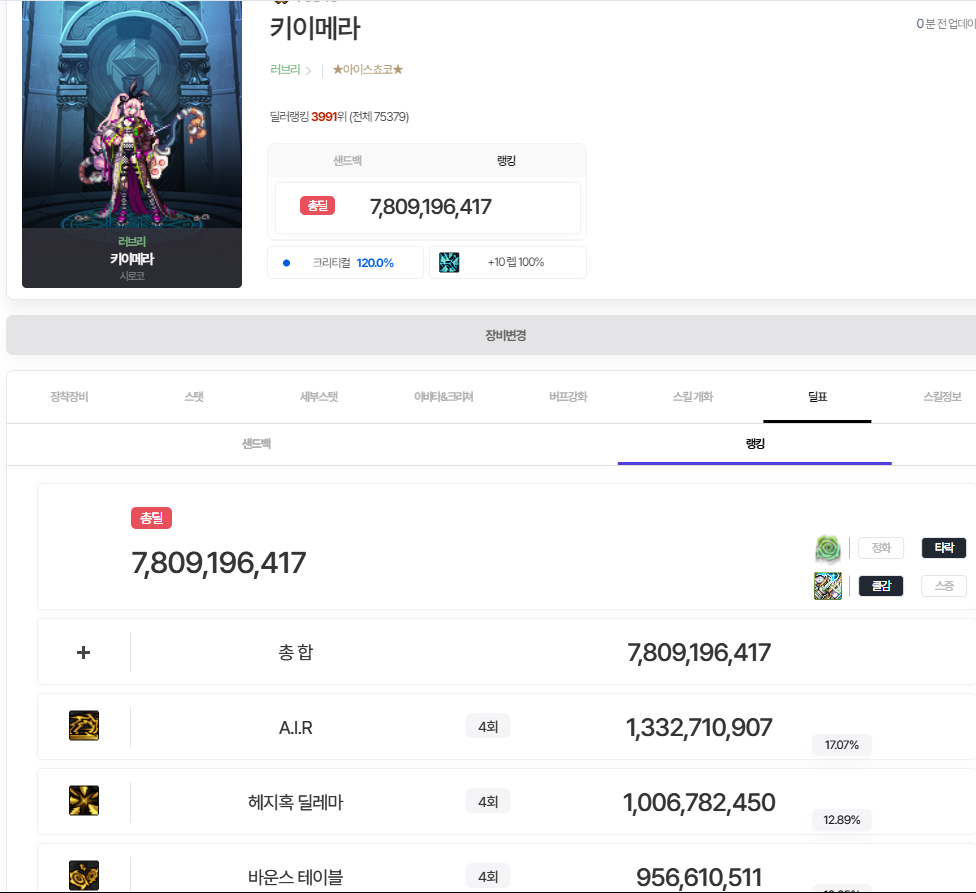Viewport: 976px width, 893px height.
Task: Select the 타락 option toggle
Action: click(x=944, y=548)
